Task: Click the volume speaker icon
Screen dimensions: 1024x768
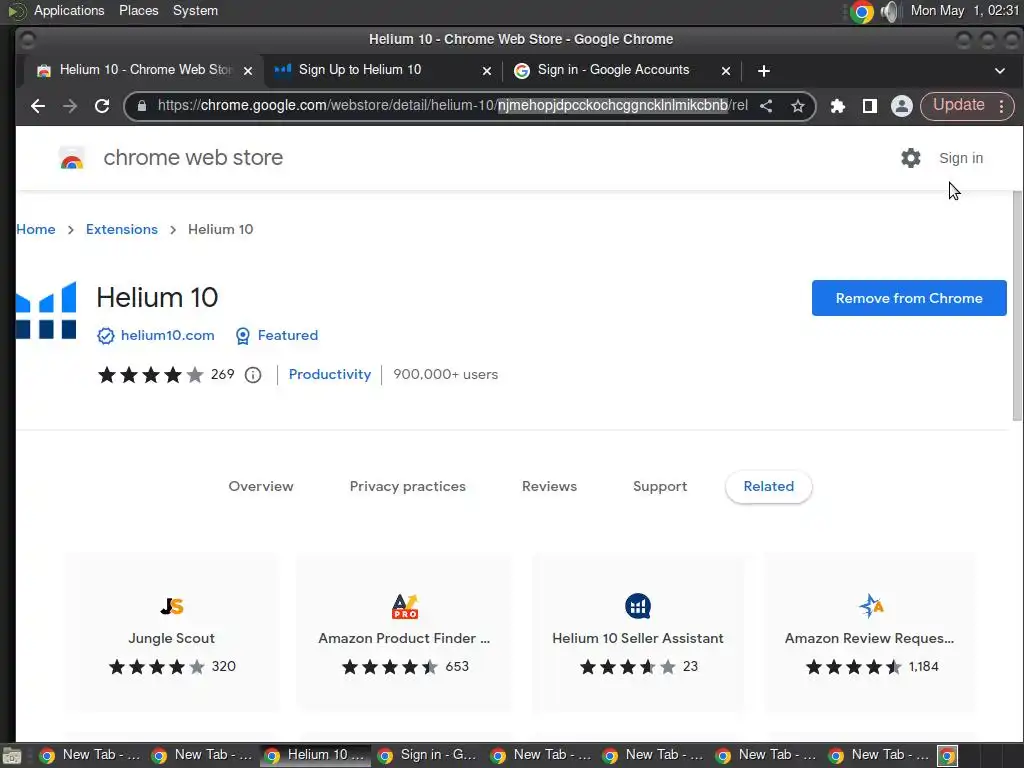Action: click(x=889, y=11)
